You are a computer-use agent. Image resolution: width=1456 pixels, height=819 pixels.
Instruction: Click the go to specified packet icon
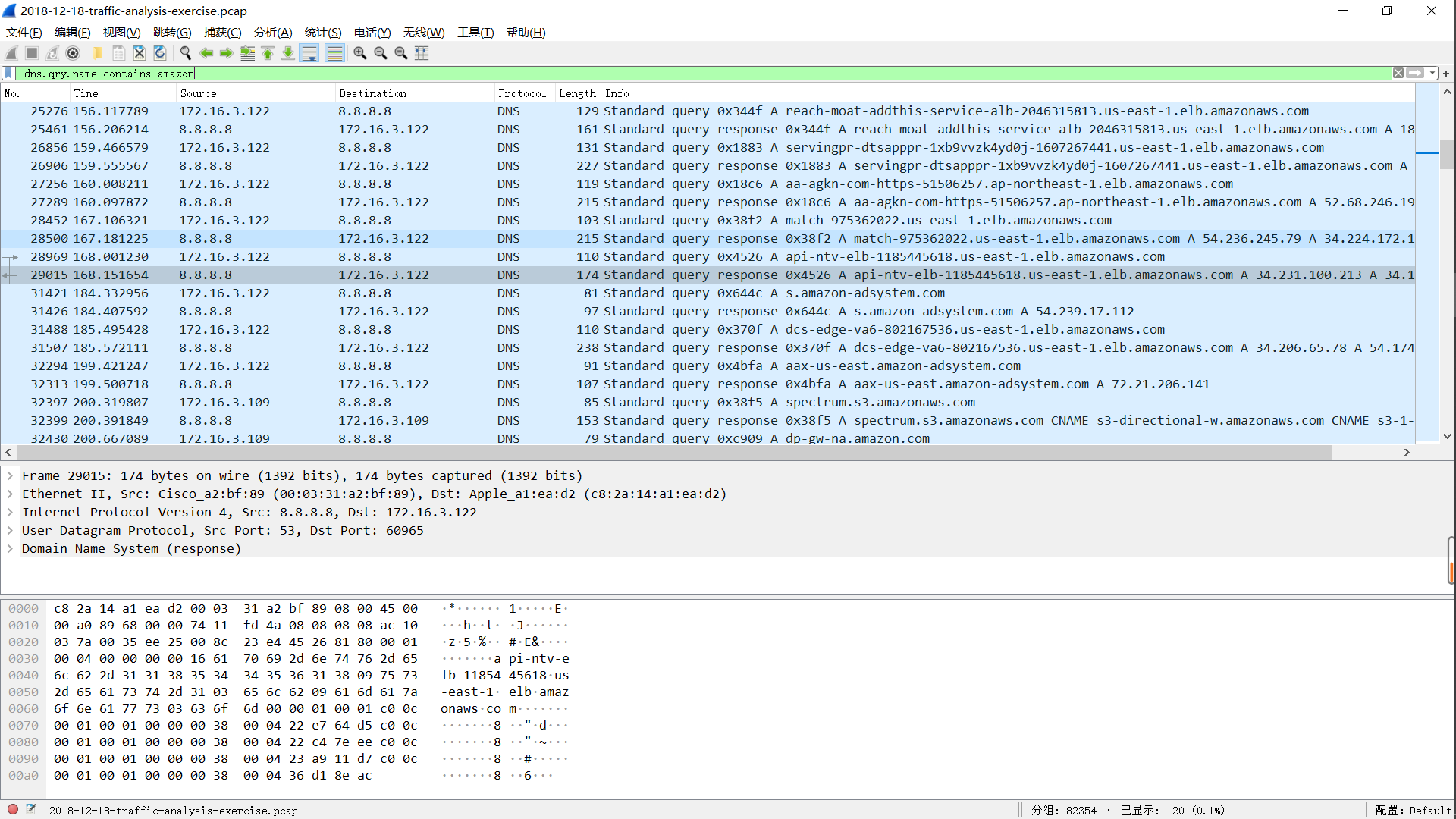pos(247,53)
